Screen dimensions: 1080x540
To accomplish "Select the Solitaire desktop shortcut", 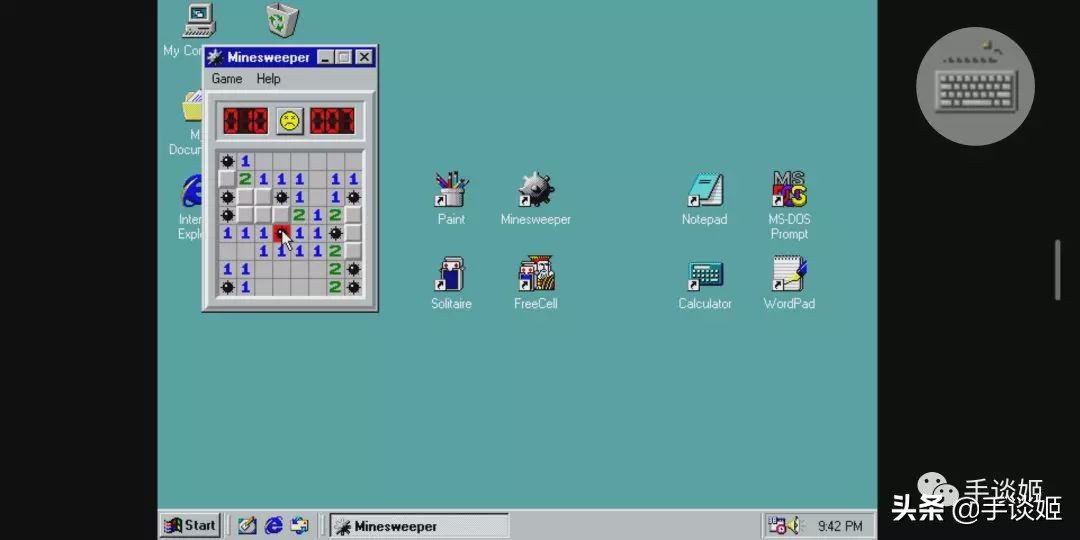I will pos(451,275).
